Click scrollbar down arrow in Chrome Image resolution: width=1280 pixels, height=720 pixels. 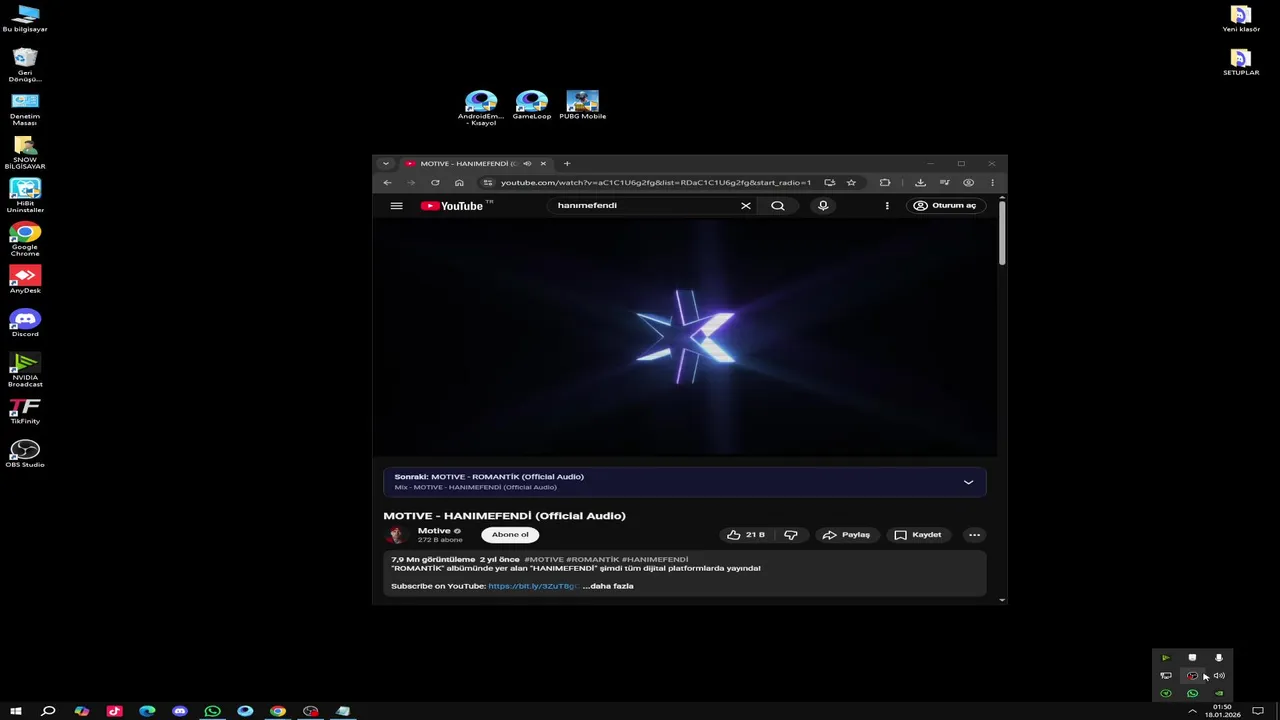(x=1002, y=600)
